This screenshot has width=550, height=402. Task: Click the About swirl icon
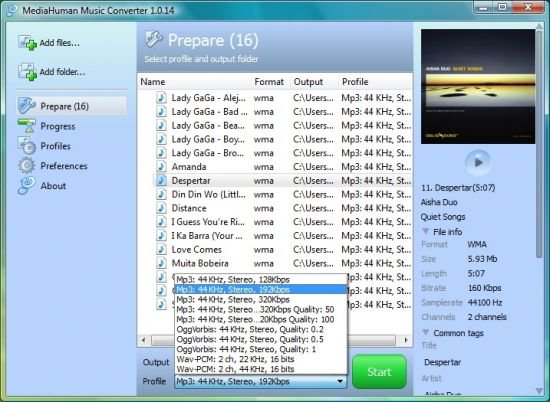point(27,186)
